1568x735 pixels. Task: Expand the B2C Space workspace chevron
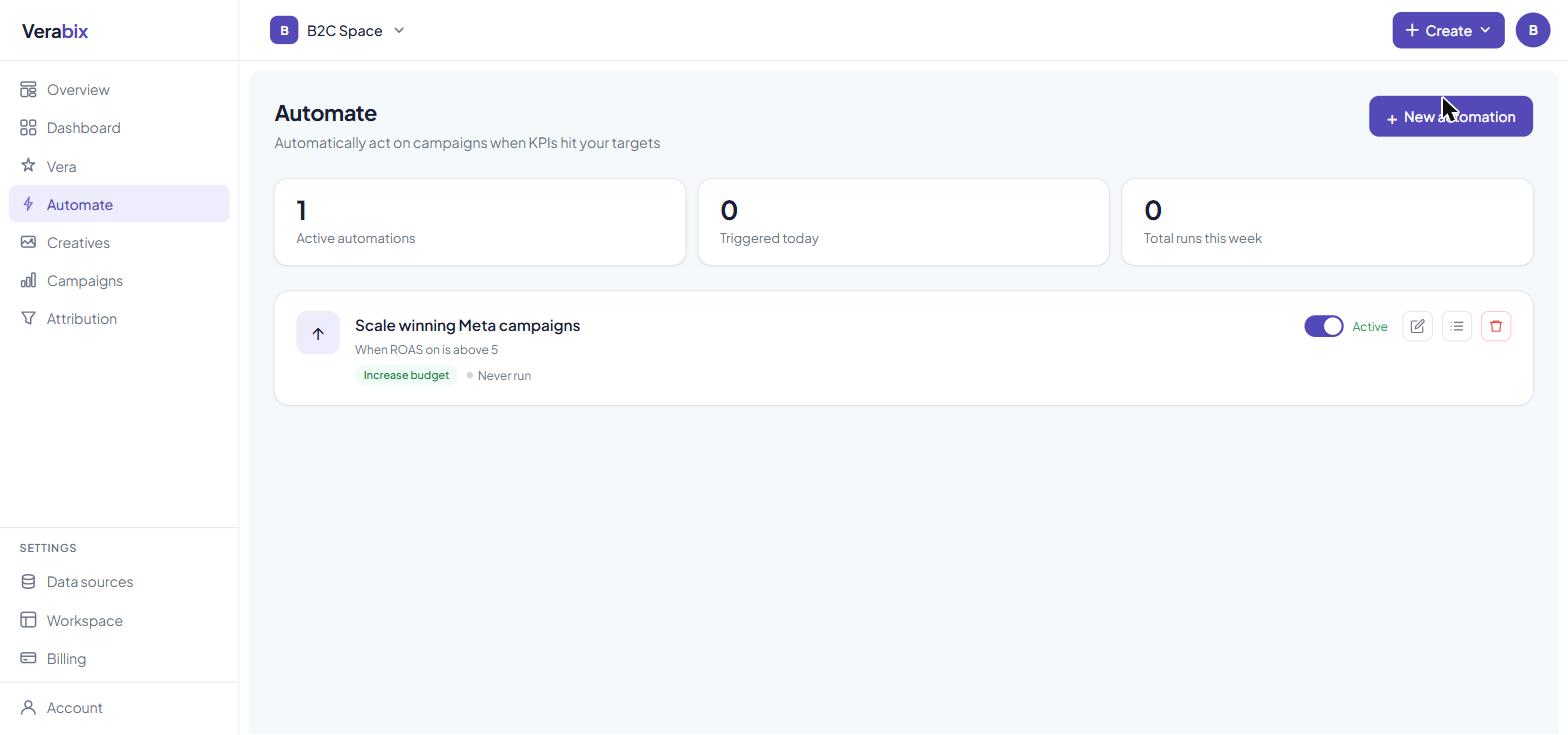(x=399, y=30)
